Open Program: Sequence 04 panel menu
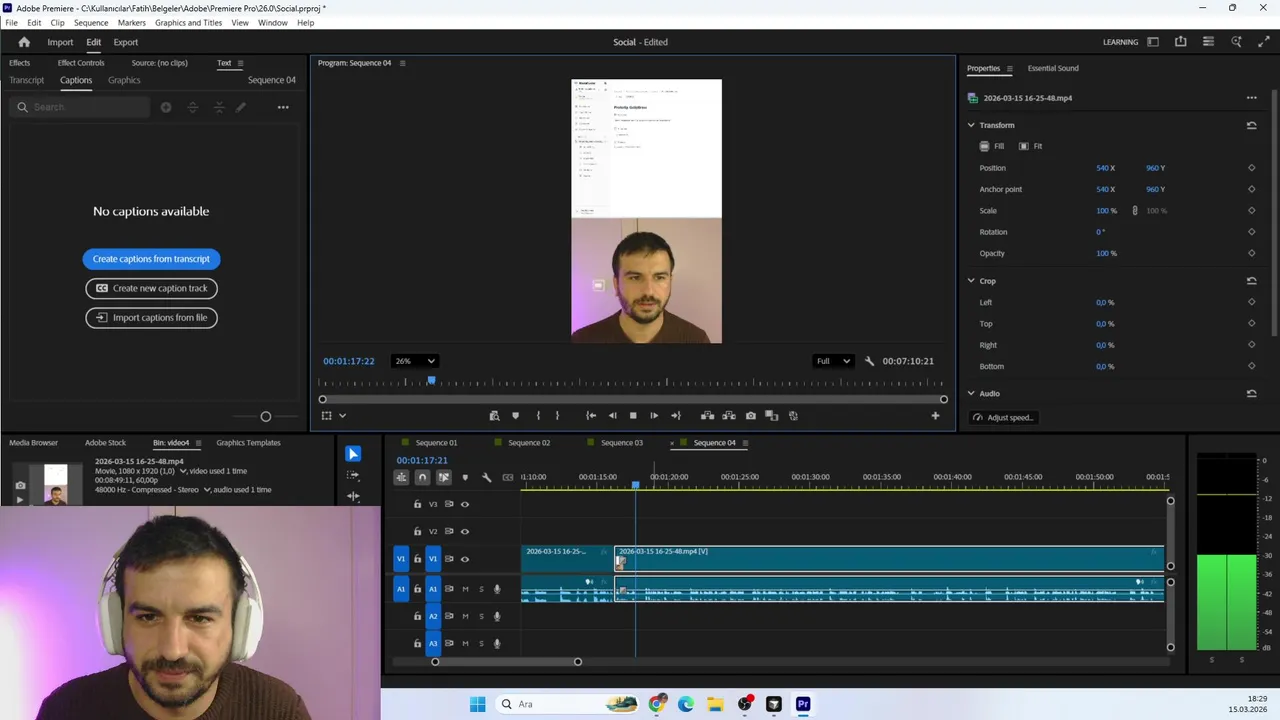The height and width of the screenshot is (720, 1280). point(402,63)
